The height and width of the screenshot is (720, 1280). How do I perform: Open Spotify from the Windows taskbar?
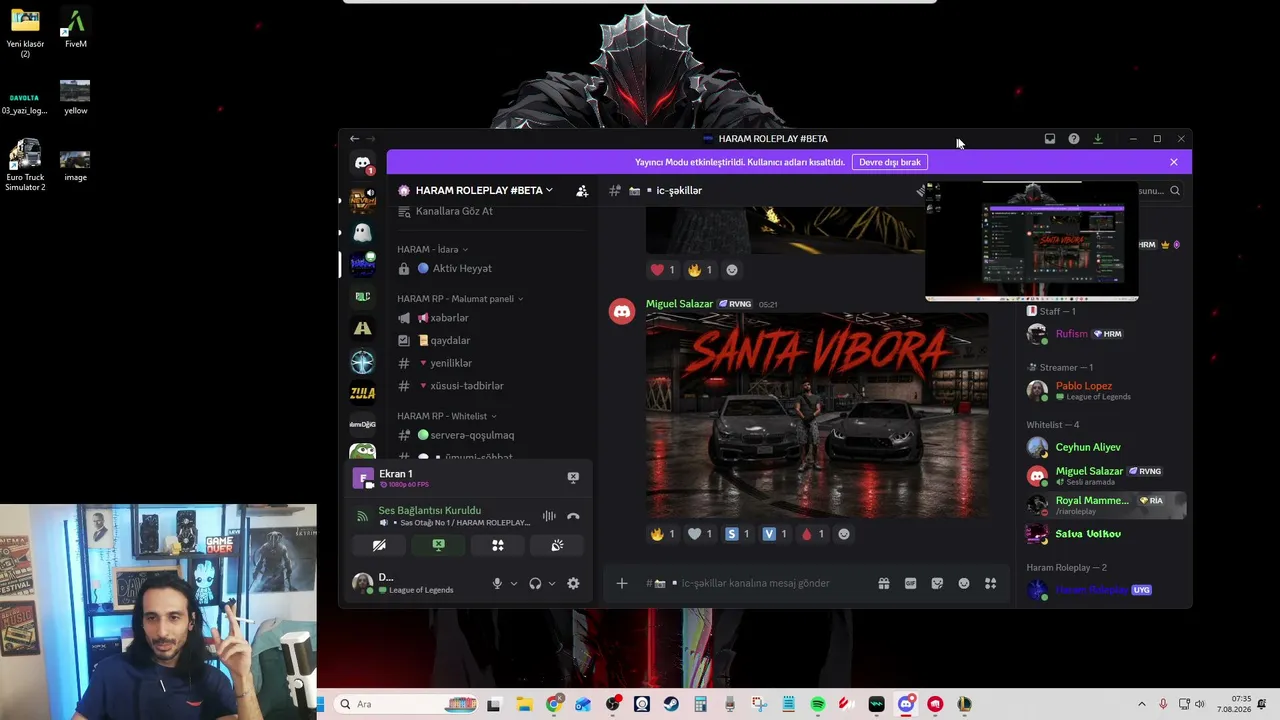click(818, 704)
